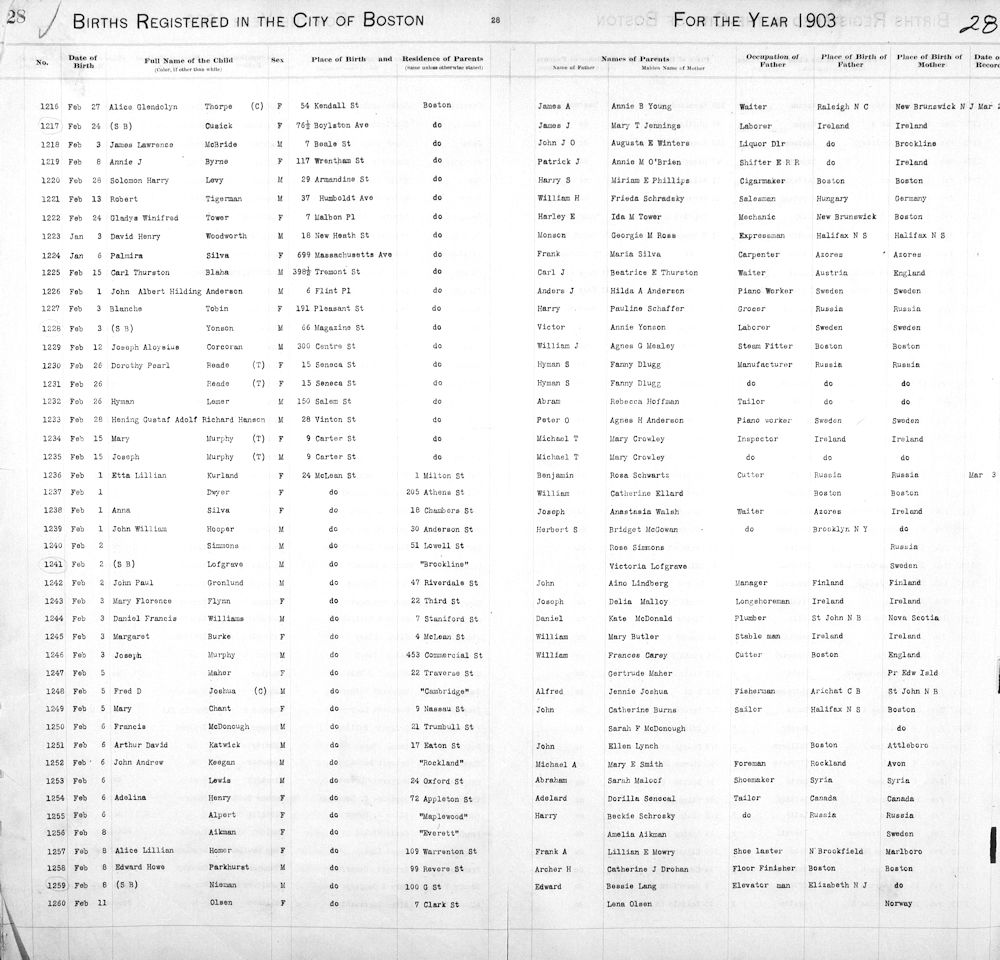Click mother 'Augusta E Winters'
The image size is (1000, 960).
tap(650, 144)
